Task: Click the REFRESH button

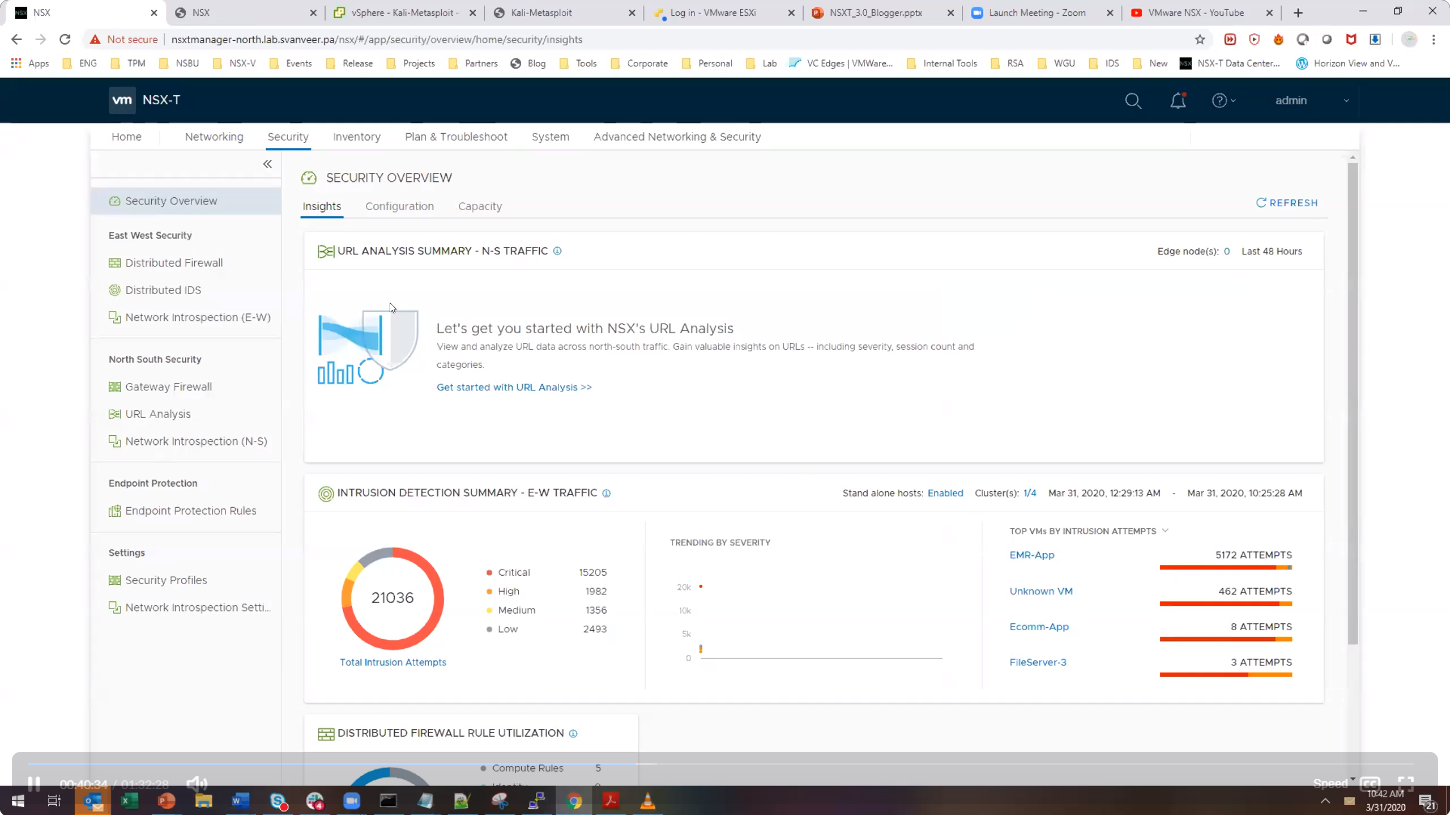Action: [1287, 203]
